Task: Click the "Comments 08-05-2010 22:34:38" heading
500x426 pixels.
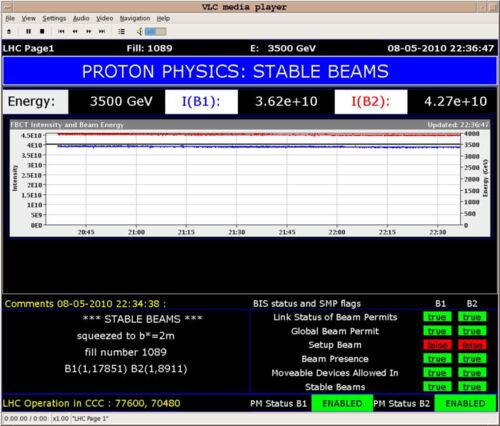Action: [x=85, y=304]
